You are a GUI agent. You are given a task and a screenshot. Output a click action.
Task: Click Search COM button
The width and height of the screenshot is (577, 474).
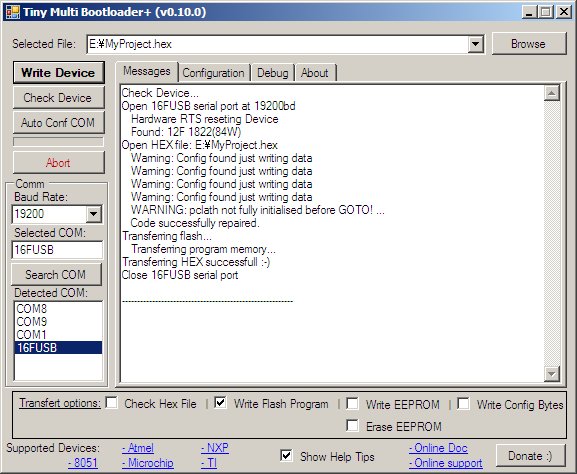[56, 275]
